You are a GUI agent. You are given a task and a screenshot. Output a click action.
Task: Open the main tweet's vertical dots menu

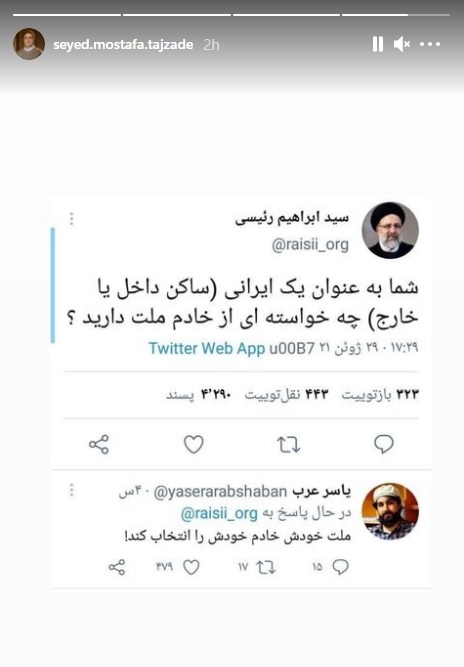tap(71, 218)
